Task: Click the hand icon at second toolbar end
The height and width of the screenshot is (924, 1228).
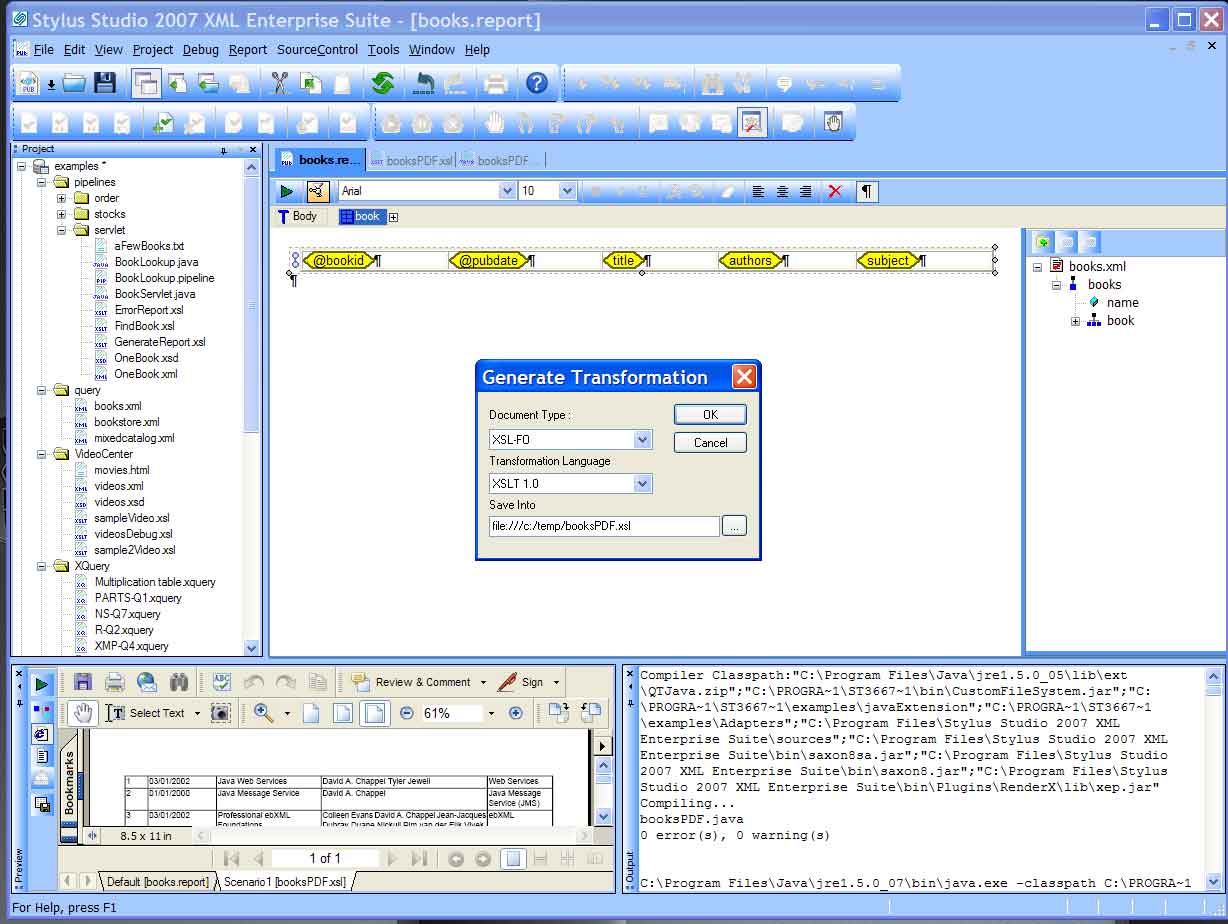Action: (833, 122)
